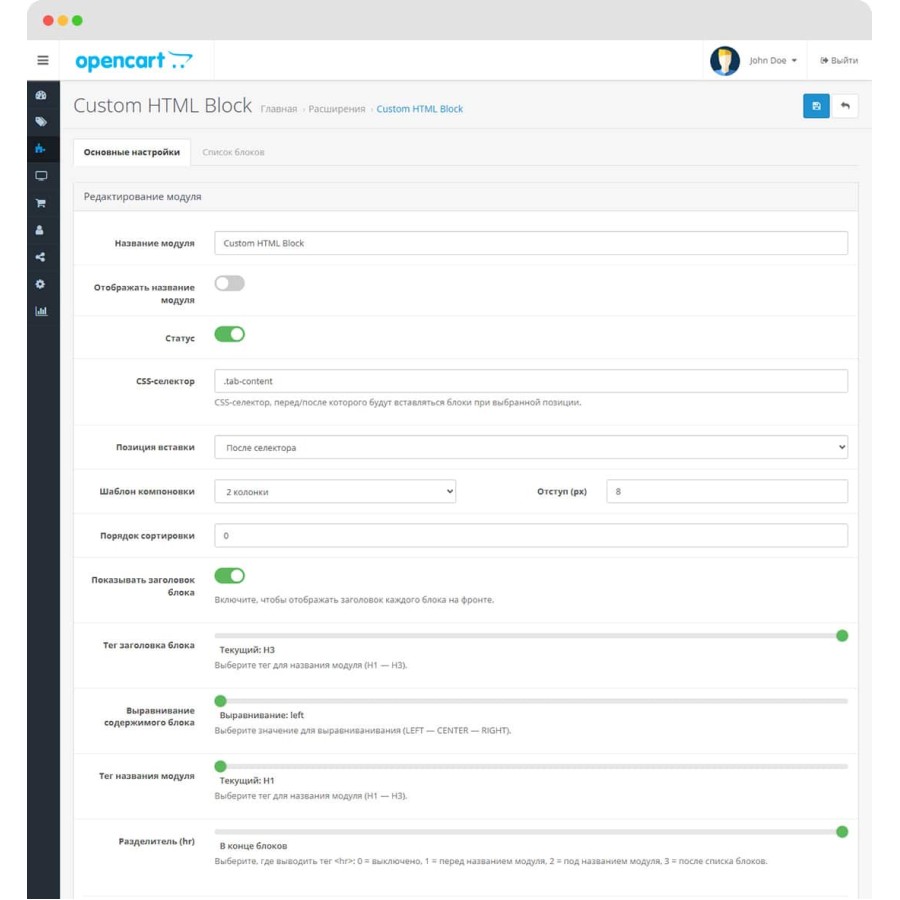Click the 'Порядок сортировки' input field
The width and height of the screenshot is (900, 900).
pos(531,536)
